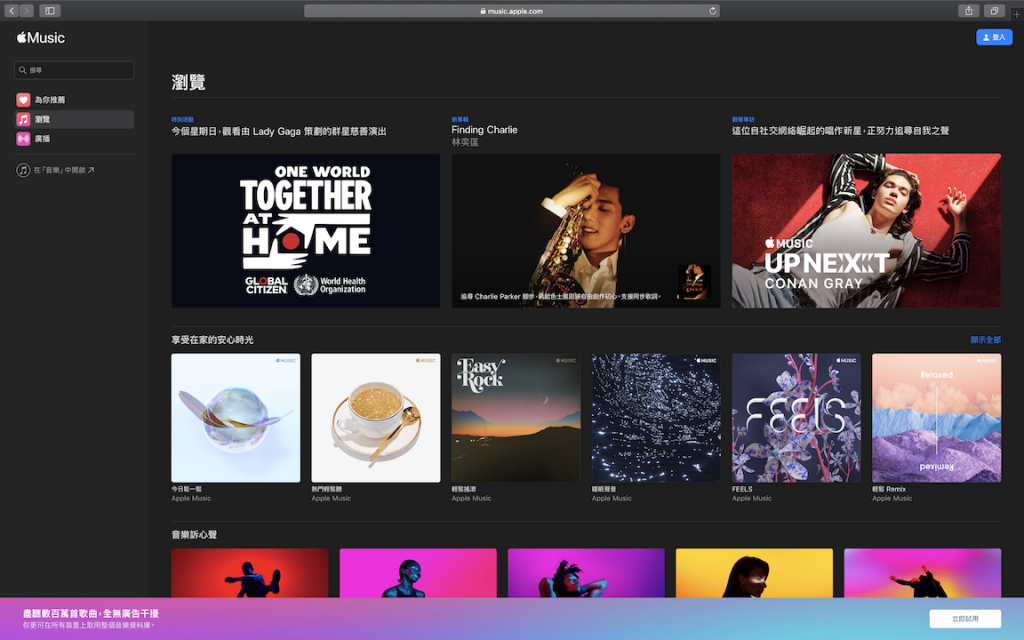Open the Up Next Conan Gray banner
This screenshot has height=640, width=1024.
[866, 231]
